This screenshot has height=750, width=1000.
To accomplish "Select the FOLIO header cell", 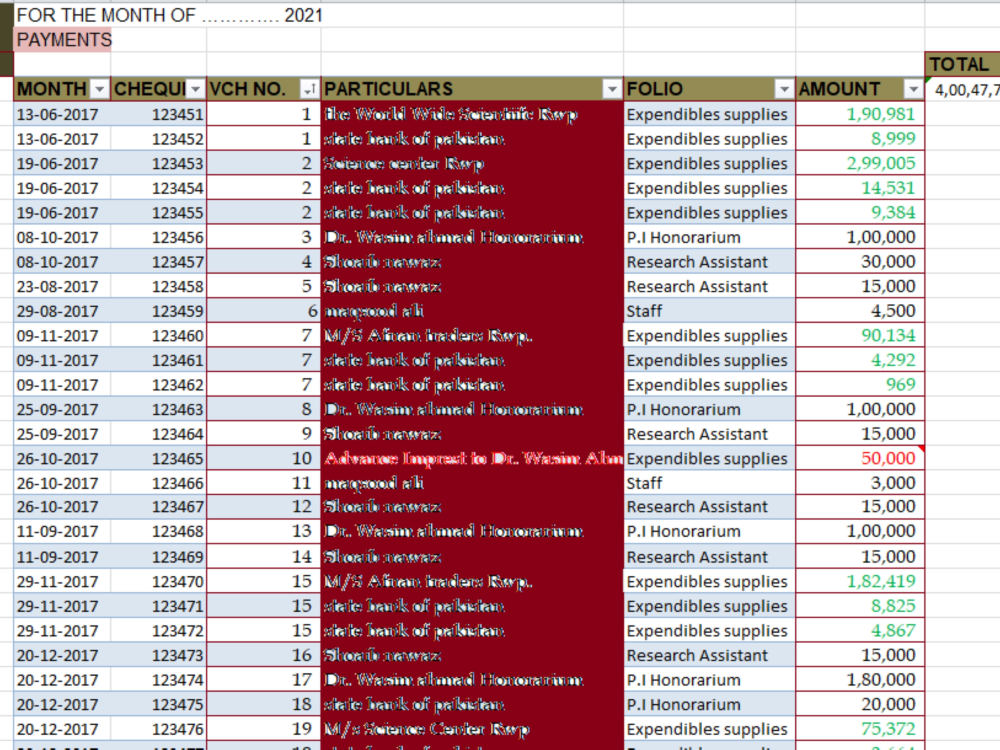I will pos(709,89).
